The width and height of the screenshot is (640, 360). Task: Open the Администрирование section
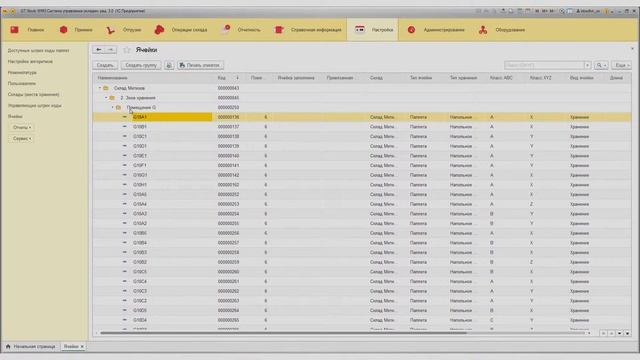[436, 30]
